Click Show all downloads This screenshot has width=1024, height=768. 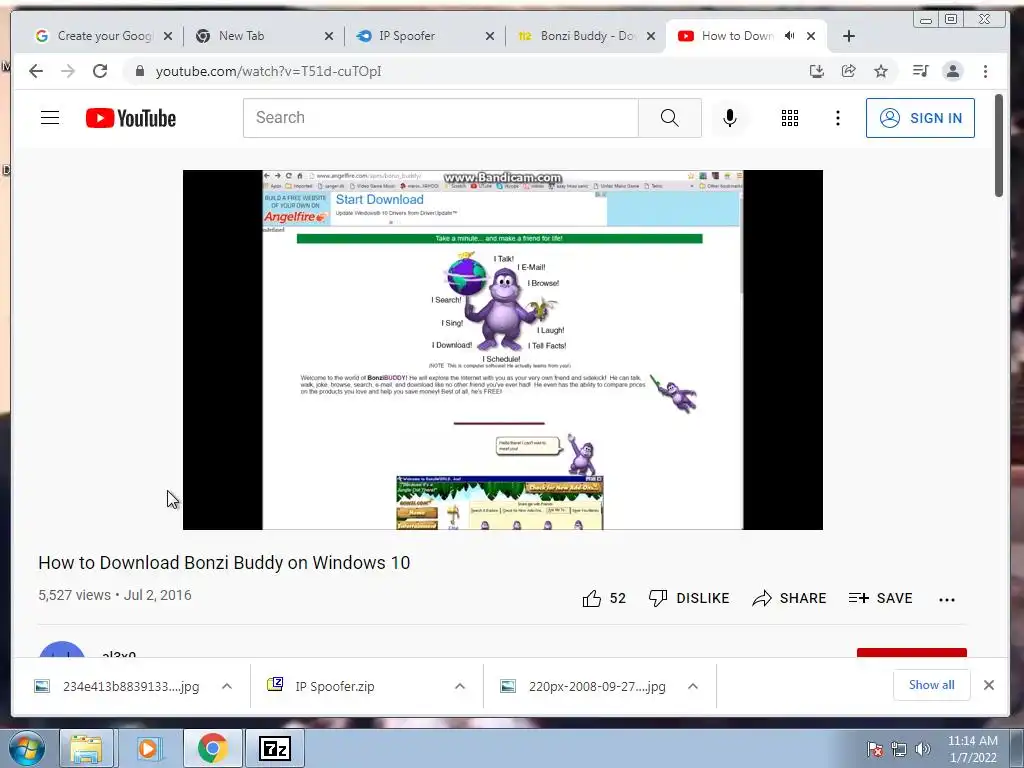coord(931,685)
